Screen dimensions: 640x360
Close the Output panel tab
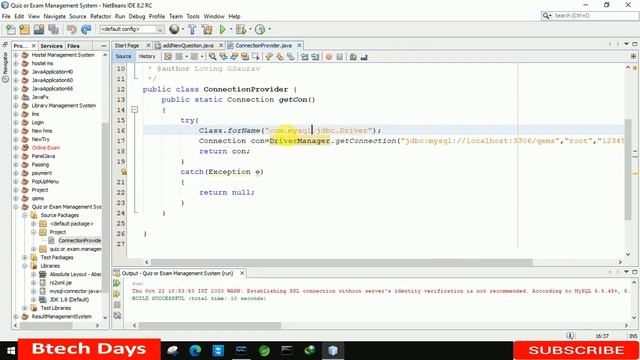[242, 273]
